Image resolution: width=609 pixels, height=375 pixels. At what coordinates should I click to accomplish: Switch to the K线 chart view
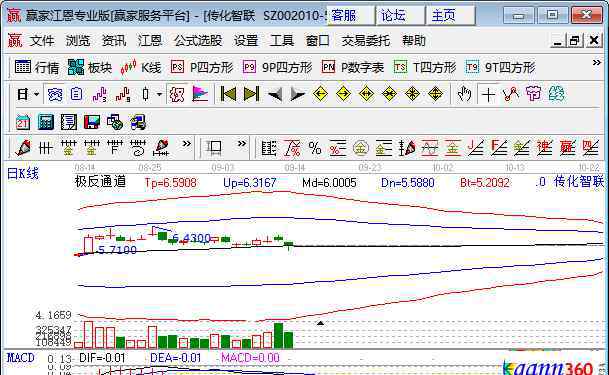coord(140,68)
